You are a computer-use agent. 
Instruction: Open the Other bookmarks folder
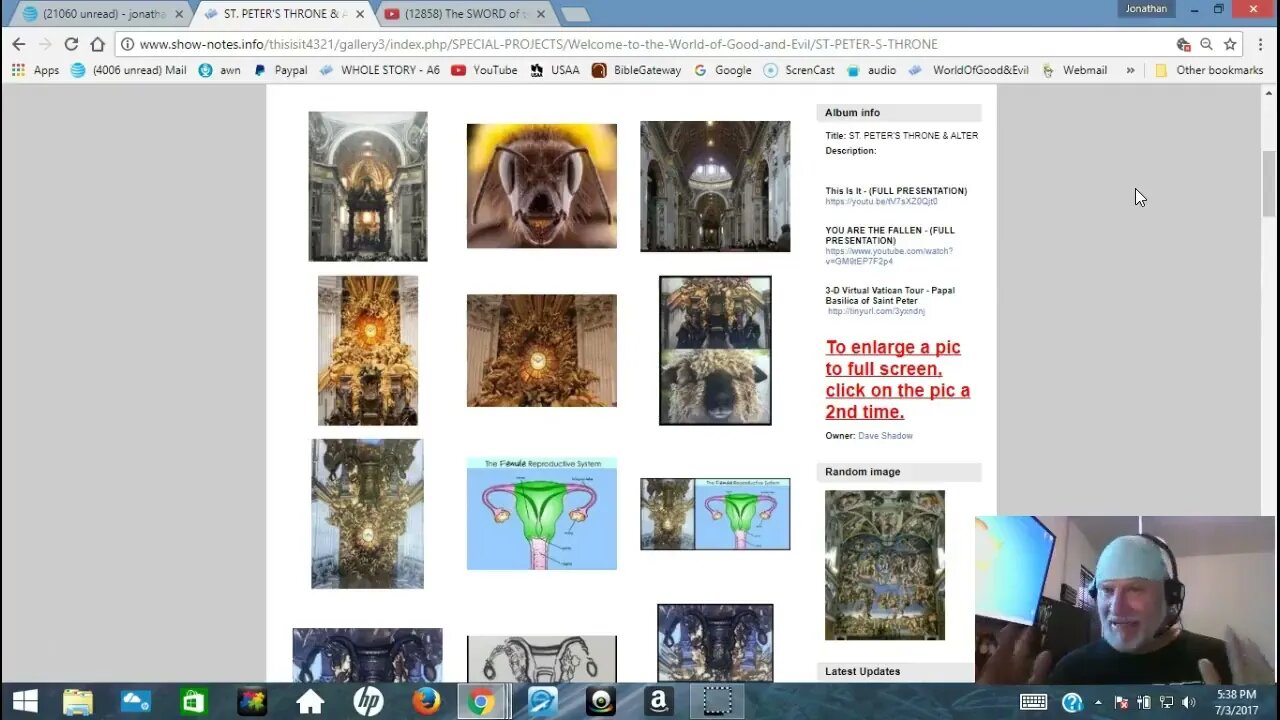coord(1208,70)
